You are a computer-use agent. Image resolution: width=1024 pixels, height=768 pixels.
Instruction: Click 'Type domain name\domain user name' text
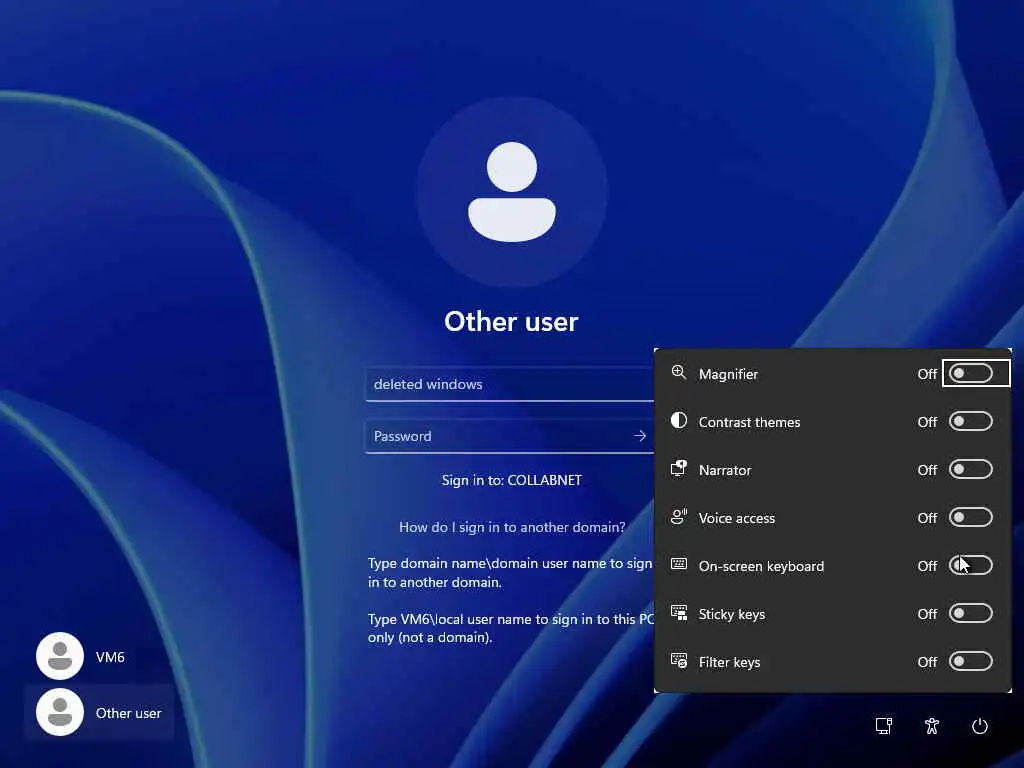pos(509,572)
